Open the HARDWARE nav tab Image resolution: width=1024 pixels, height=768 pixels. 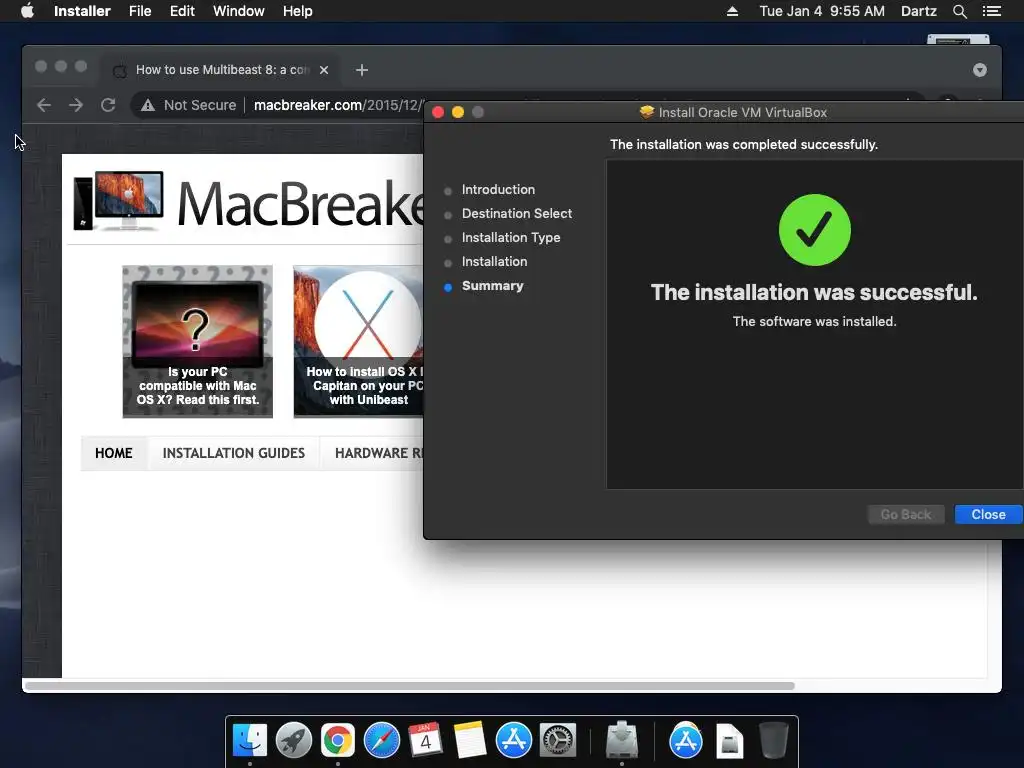tap(372, 453)
